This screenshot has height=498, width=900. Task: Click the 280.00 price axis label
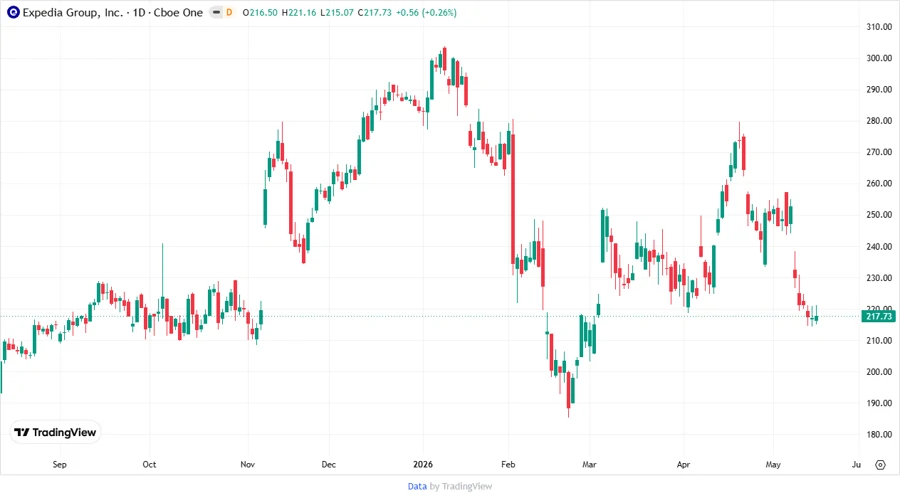coord(879,121)
